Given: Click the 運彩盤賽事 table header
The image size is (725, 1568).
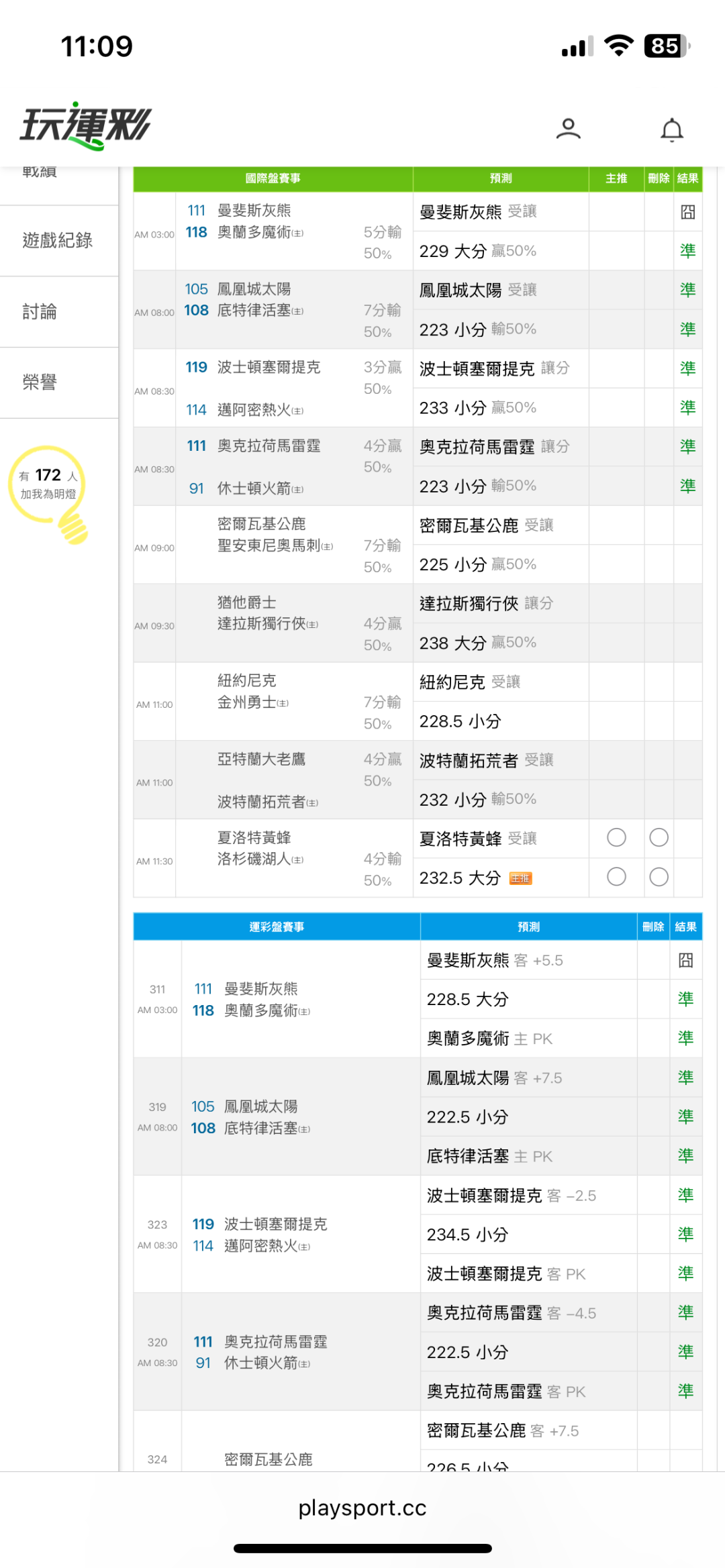Looking at the screenshot, I should click(277, 927).
